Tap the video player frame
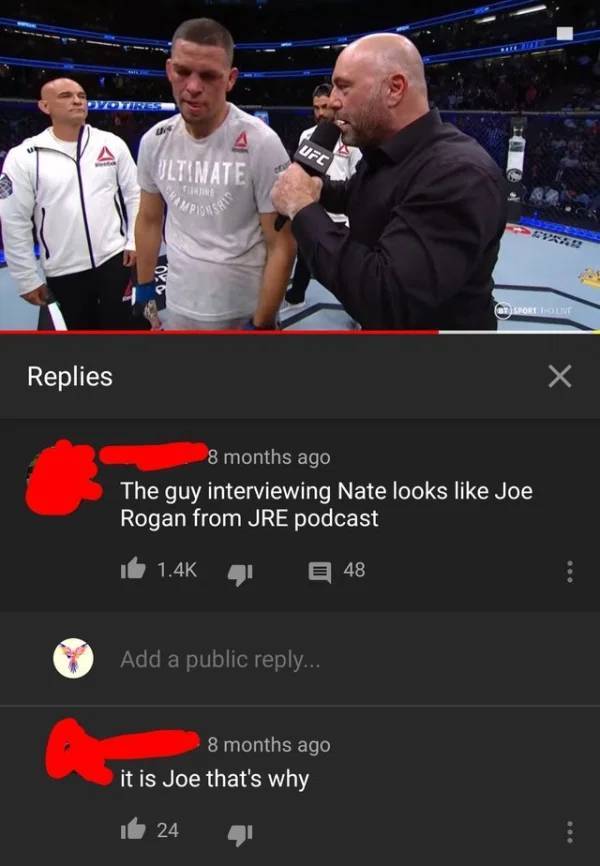 [300, 165]
